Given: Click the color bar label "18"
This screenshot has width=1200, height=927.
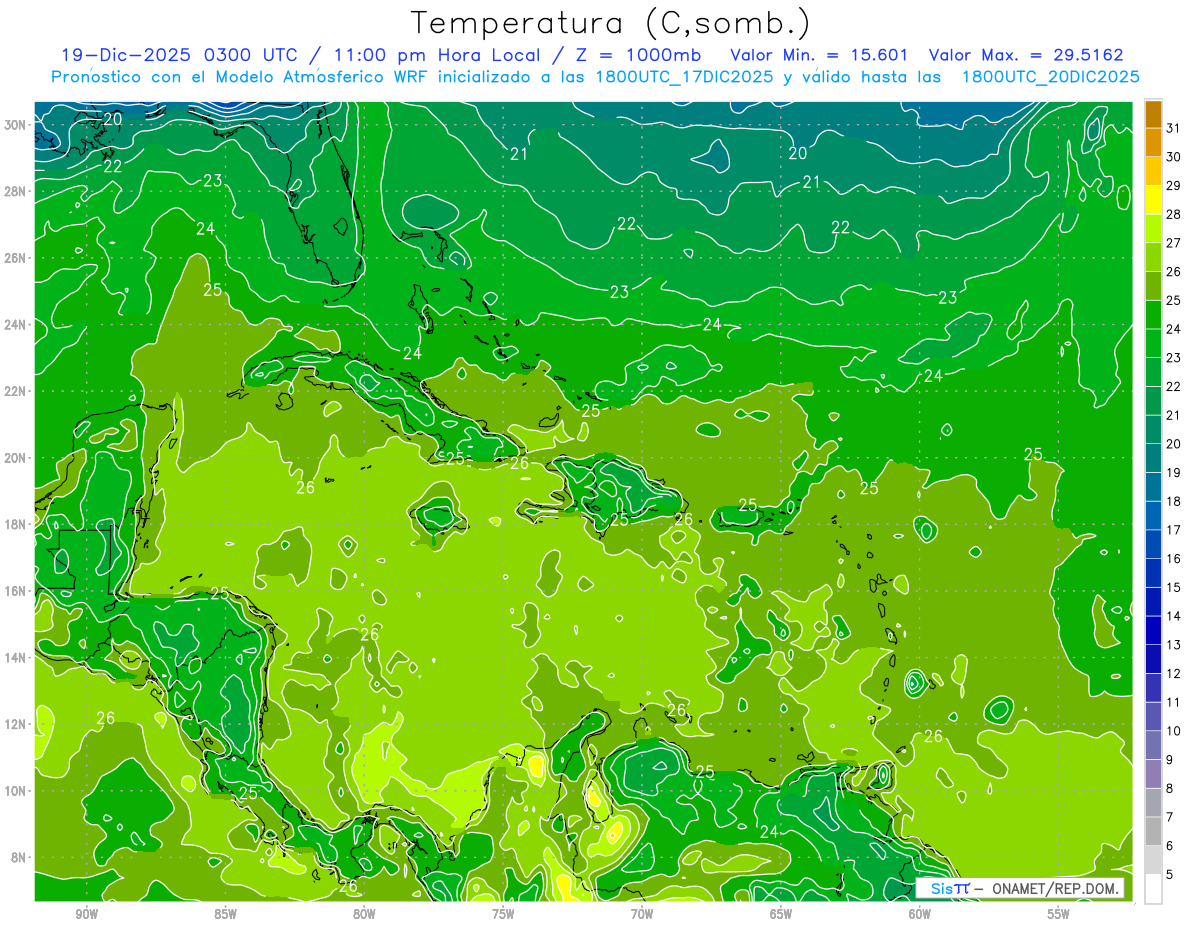Looking at the screenshot, I should click(1173, 502).
